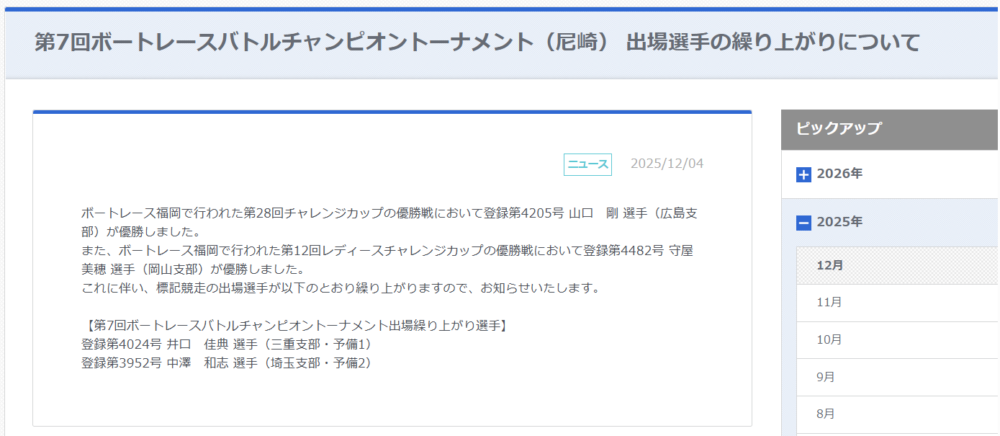The width and height of the screenshot is (1000, 436).
Task: Click the 出場繰り上がり選手 bracketed heading
Action: point(295,326)
